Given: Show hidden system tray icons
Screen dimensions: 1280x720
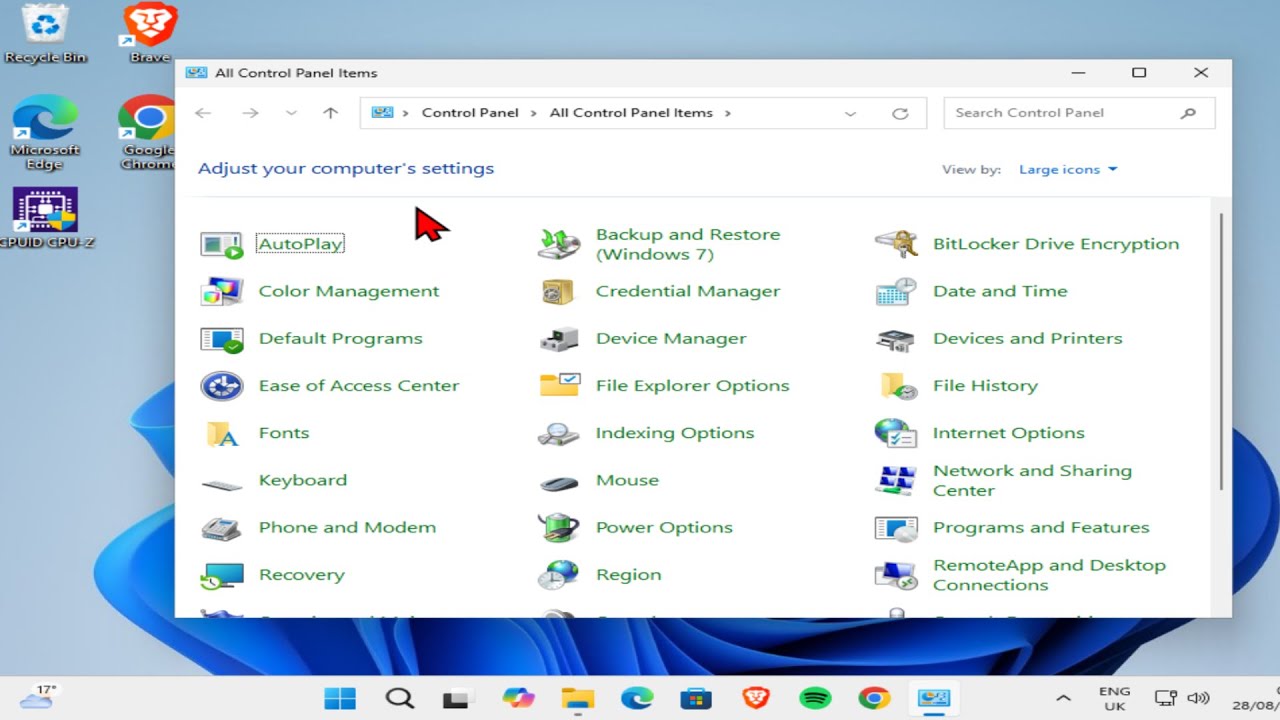Looking at the screenshot, I should 1063,698.
